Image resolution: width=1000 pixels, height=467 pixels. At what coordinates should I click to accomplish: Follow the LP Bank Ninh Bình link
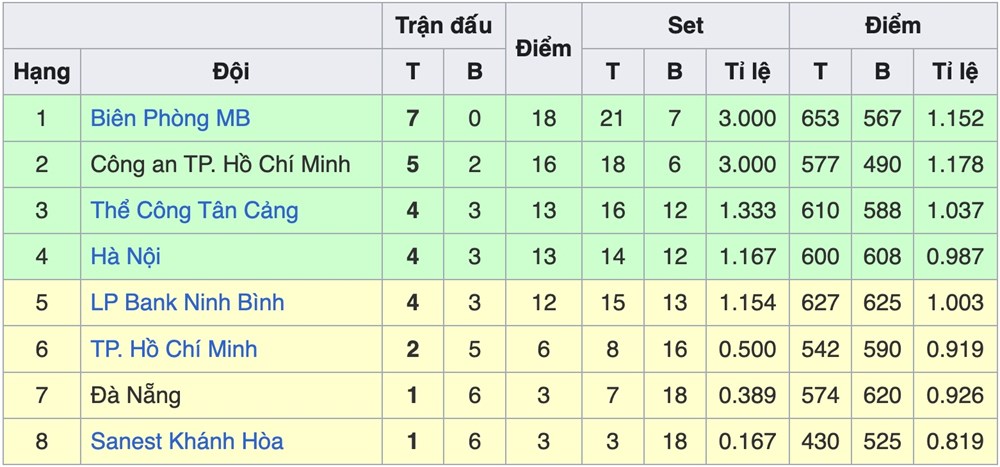point(187,302)
